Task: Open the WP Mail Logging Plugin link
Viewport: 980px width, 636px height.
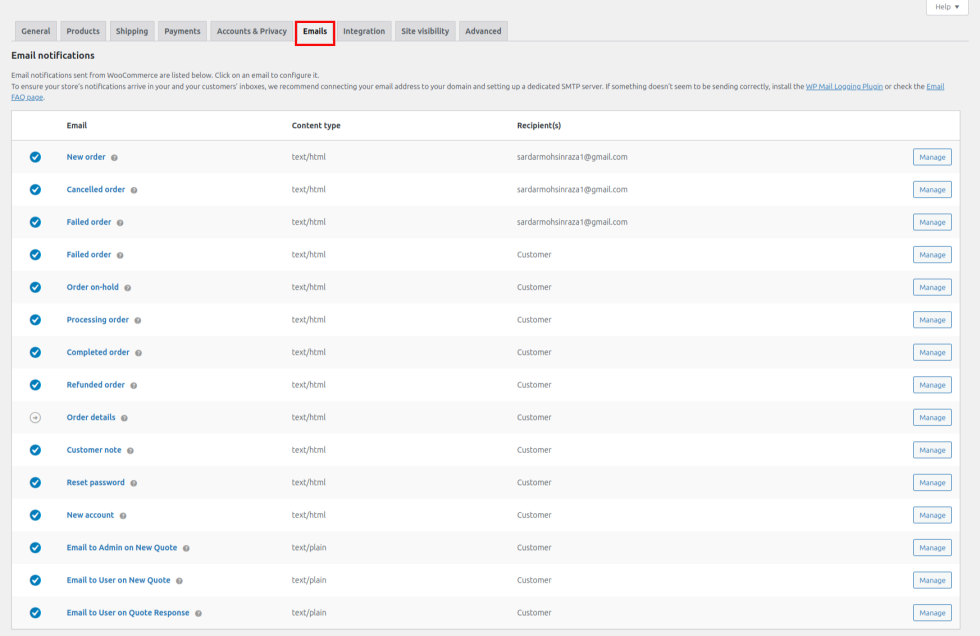Action: pyautogui.click(x=844, y=87)
